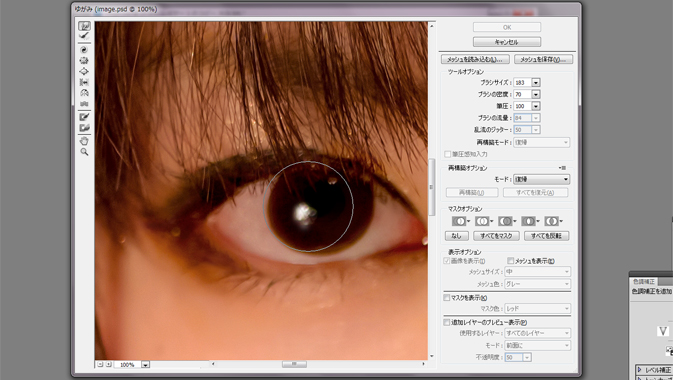Click horizontal scrollbar thumb under preview
This screenshot has width=673, height=380.
click(294, 364)
